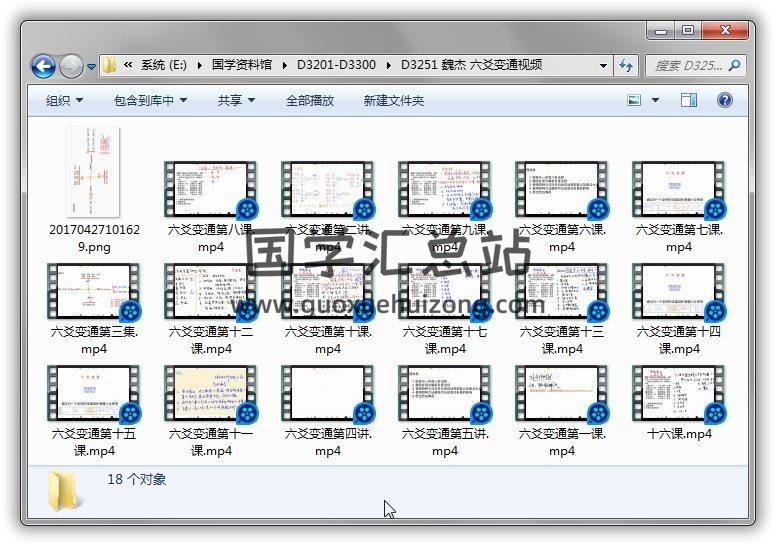Jump to D3201-D3300 breadcrumb folder
The height and width of the screenshot is (546, 776).
pos(336,65)
